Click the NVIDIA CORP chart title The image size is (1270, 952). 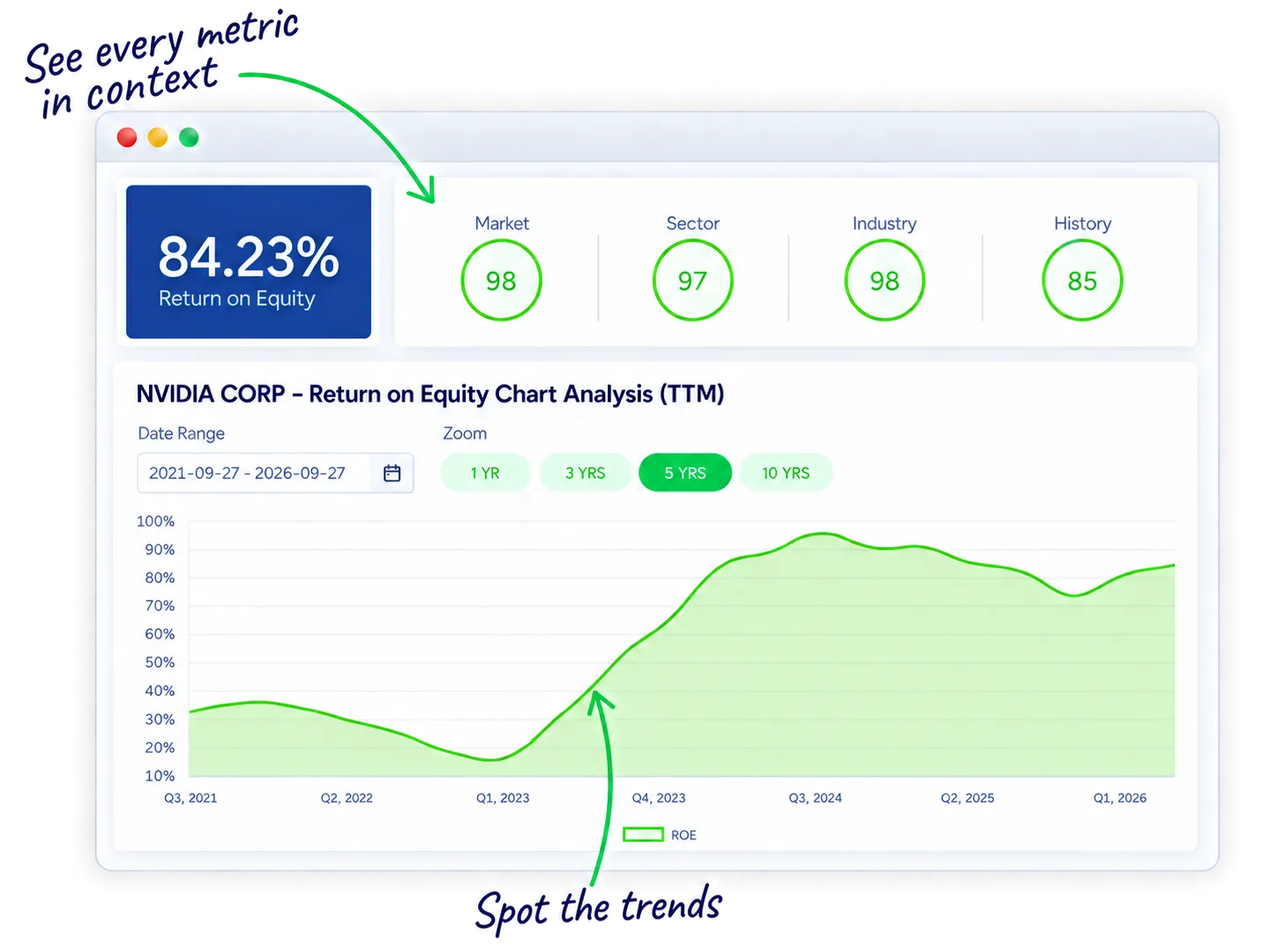tap(431, 394)
